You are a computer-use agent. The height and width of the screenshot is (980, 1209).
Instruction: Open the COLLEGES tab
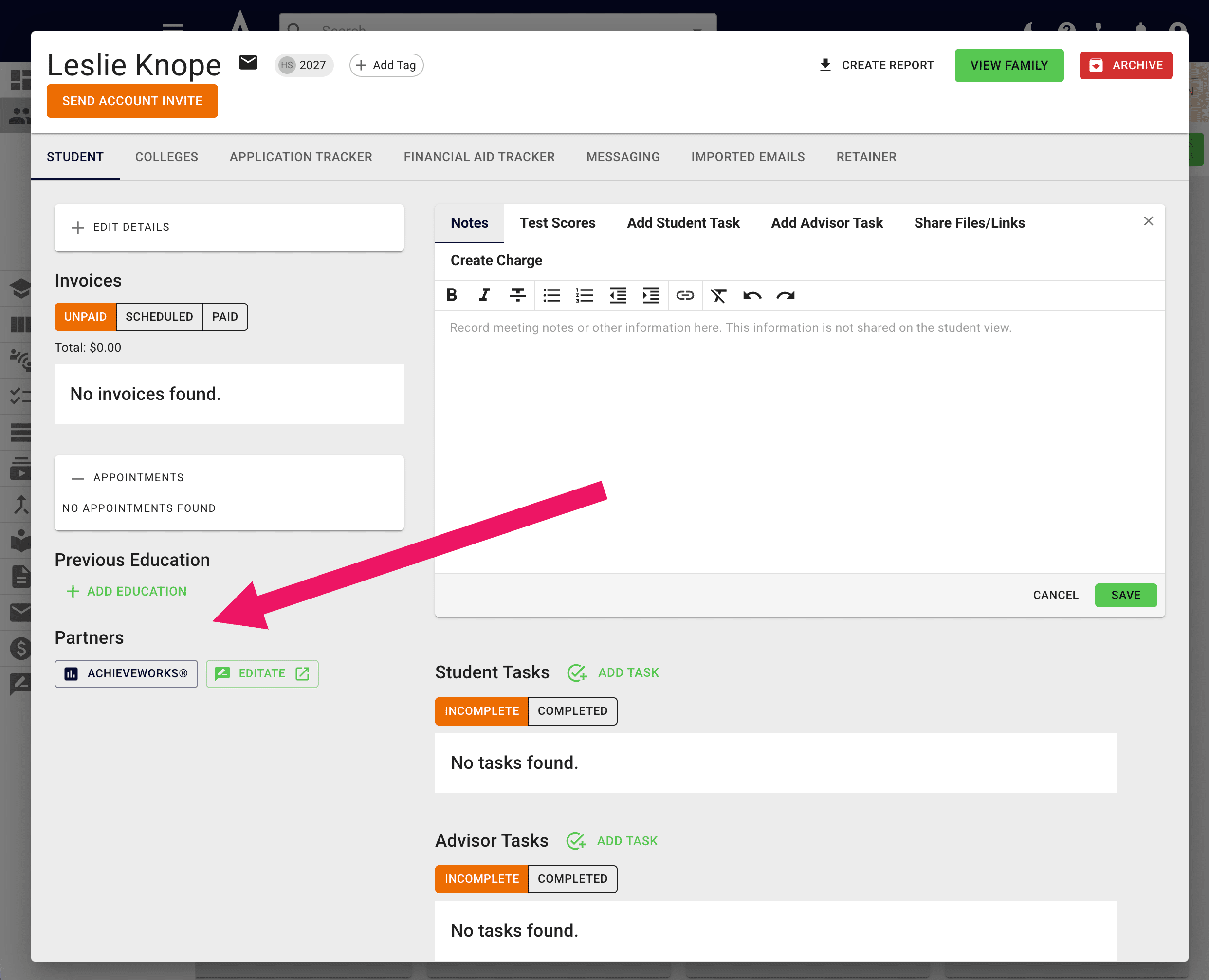(x=166, y=157)
